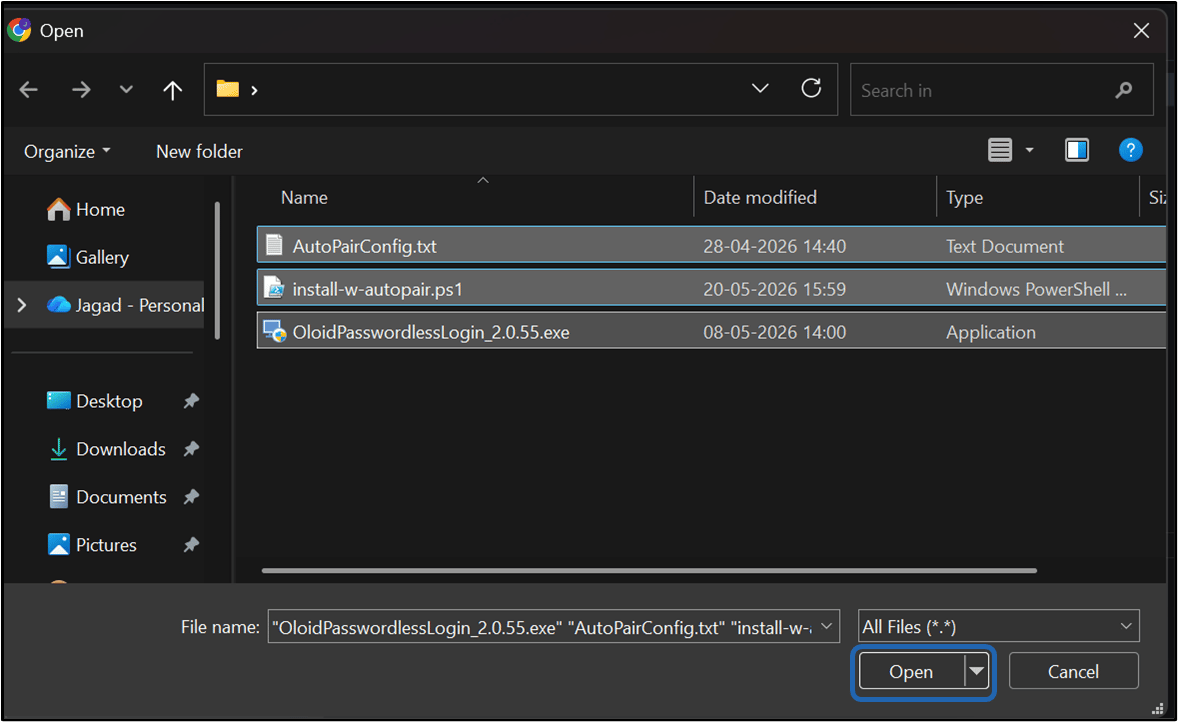Sort by Date modified column
Screen dimensions: 1178x722
[760, 198]
